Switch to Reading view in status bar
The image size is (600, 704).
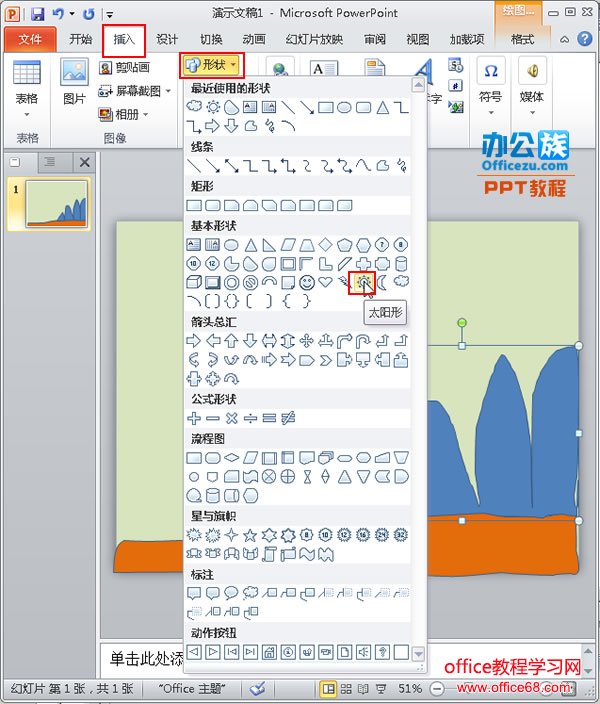click(363, 688)
